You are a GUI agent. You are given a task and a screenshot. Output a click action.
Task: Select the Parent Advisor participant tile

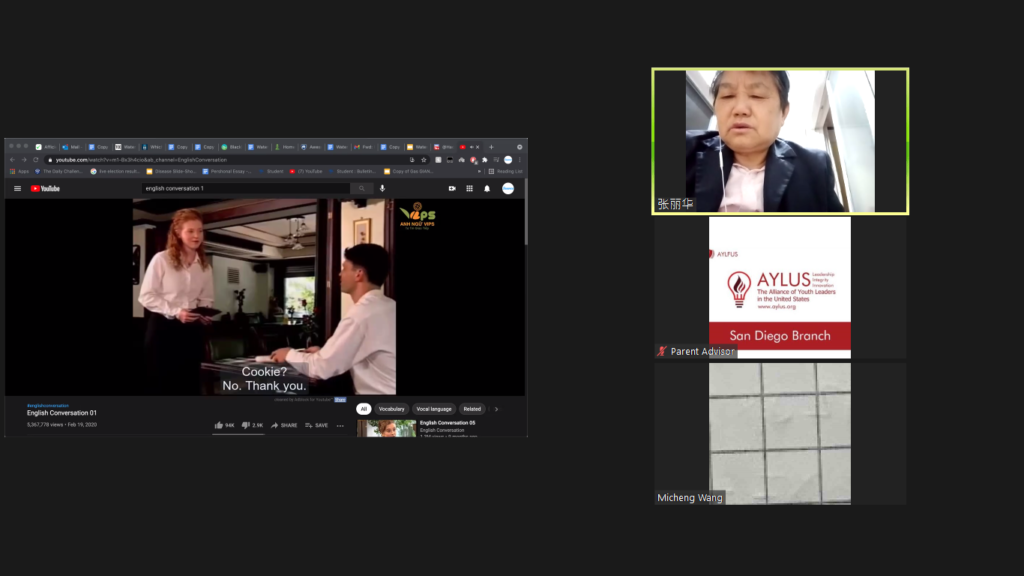780,287
